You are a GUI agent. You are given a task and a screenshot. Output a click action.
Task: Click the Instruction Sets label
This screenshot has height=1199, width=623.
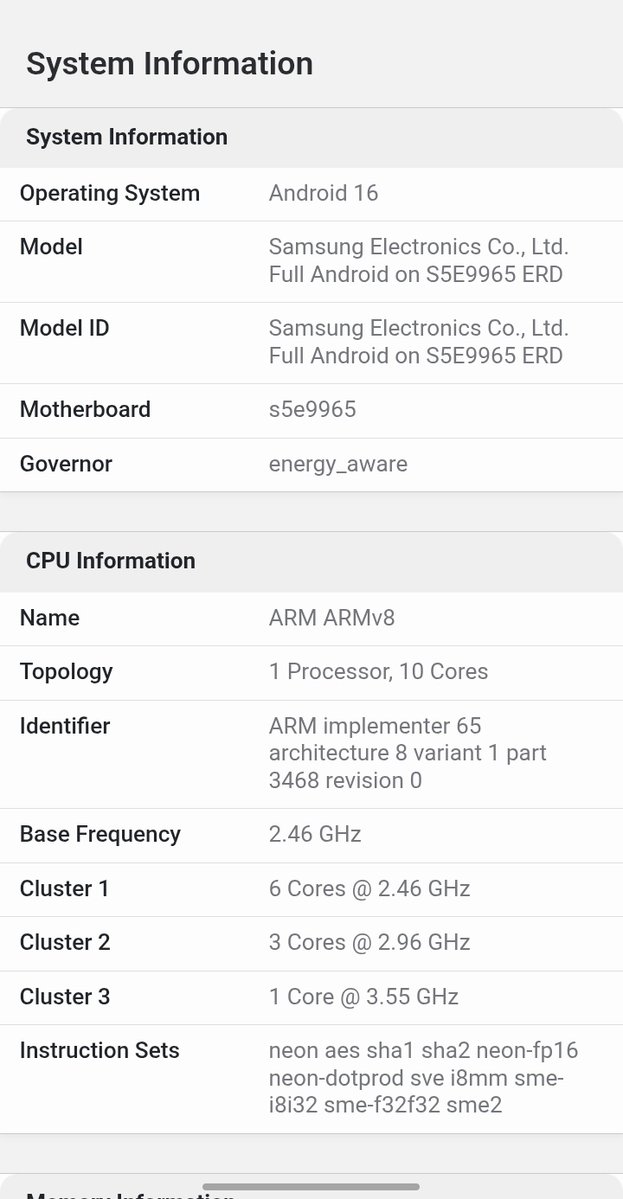click(99, 1051)
